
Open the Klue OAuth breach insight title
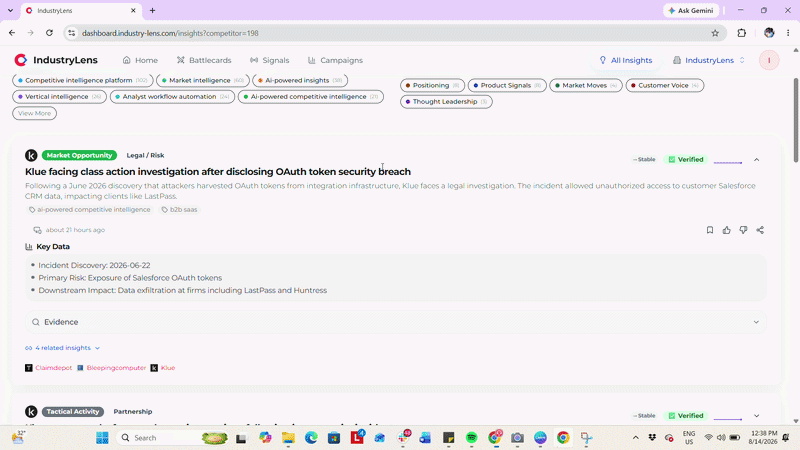tap(218, 171)
